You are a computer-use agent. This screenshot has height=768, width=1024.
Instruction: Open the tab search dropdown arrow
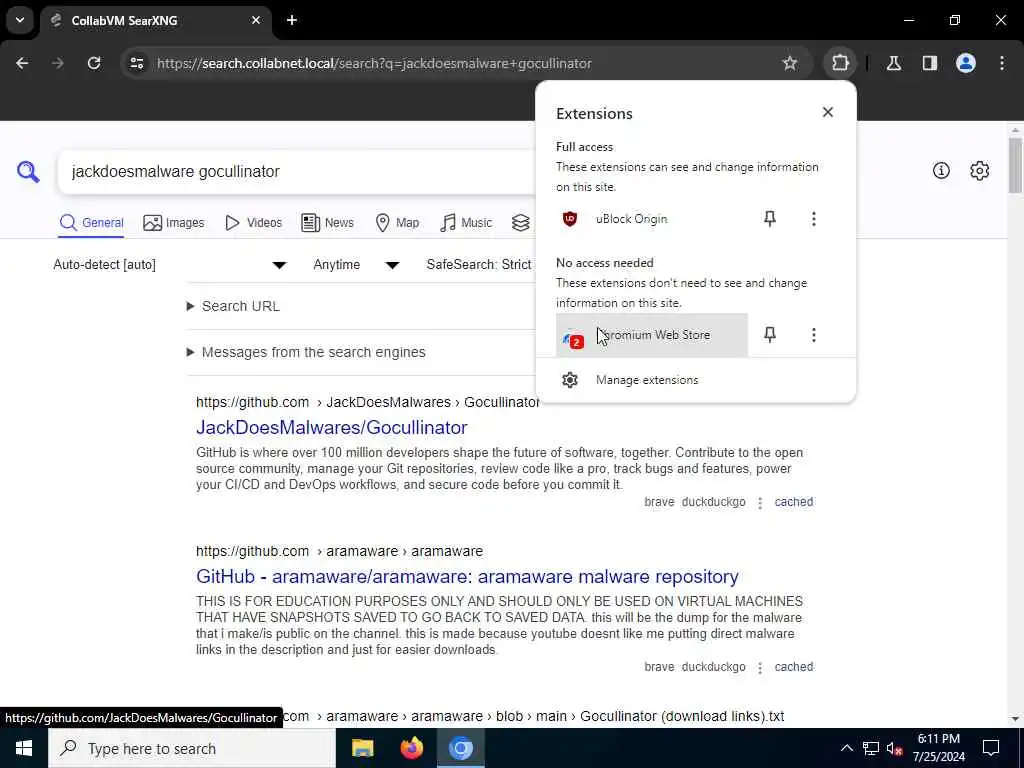tap(20, 20)
